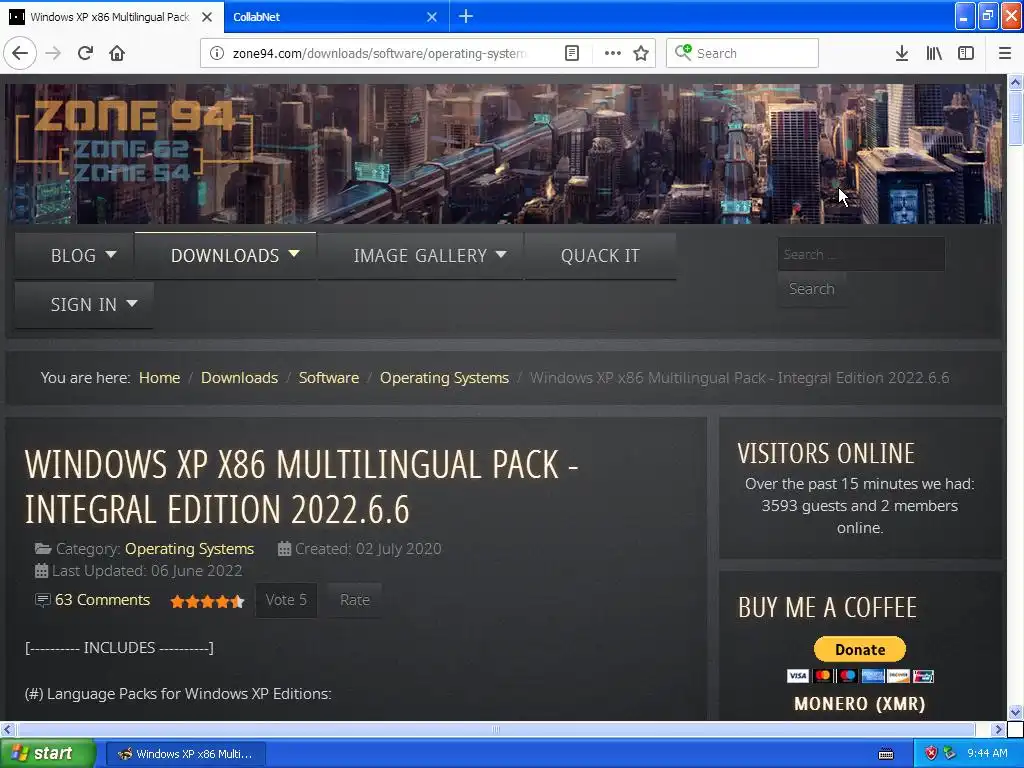Screen dimensions: 1024x768
Task: Click the site search text field
Action: [x=861, y=254]
